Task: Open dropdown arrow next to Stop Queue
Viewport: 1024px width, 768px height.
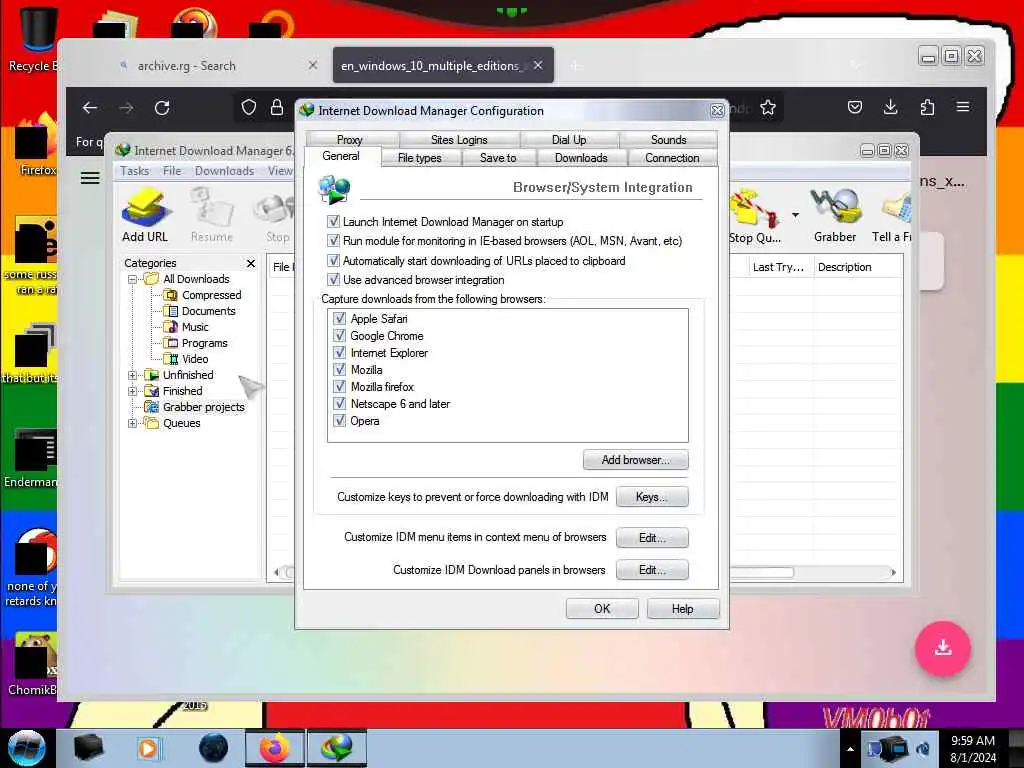Action: (x=795, y=215)
